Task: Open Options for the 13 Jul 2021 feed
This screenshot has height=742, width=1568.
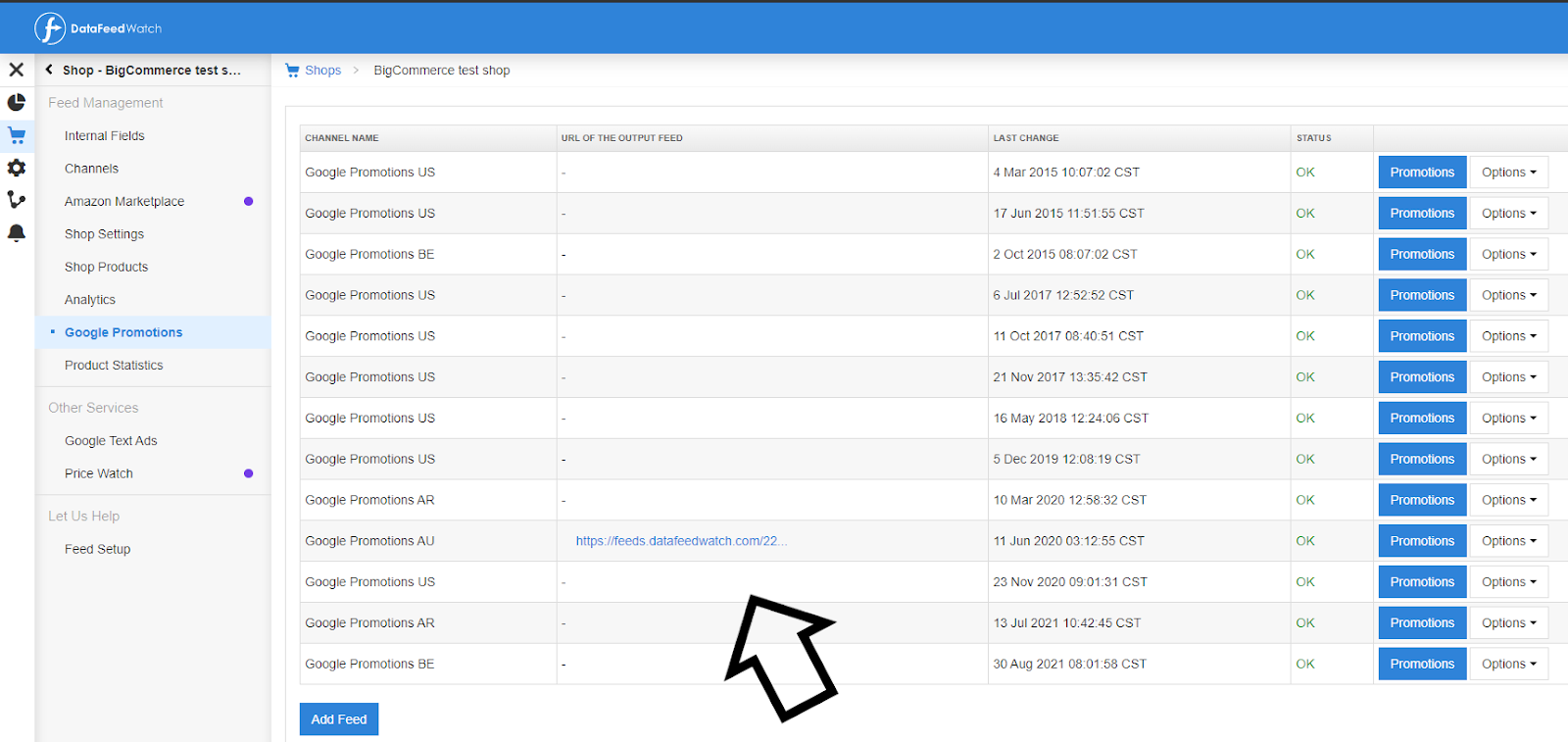Action: point(1509,623)
